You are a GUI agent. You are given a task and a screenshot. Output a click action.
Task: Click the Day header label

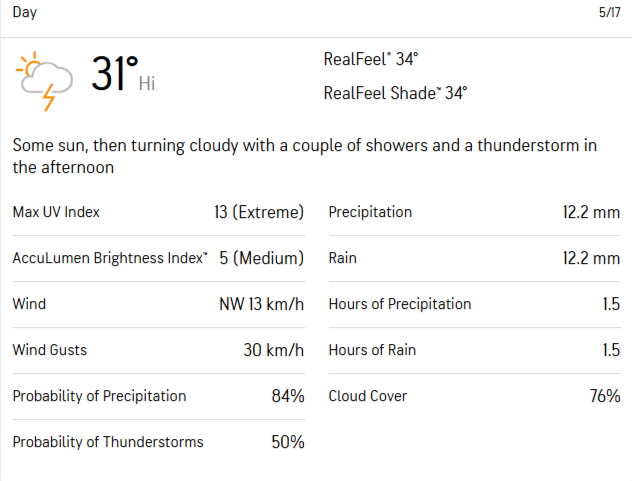click(25, 12)
